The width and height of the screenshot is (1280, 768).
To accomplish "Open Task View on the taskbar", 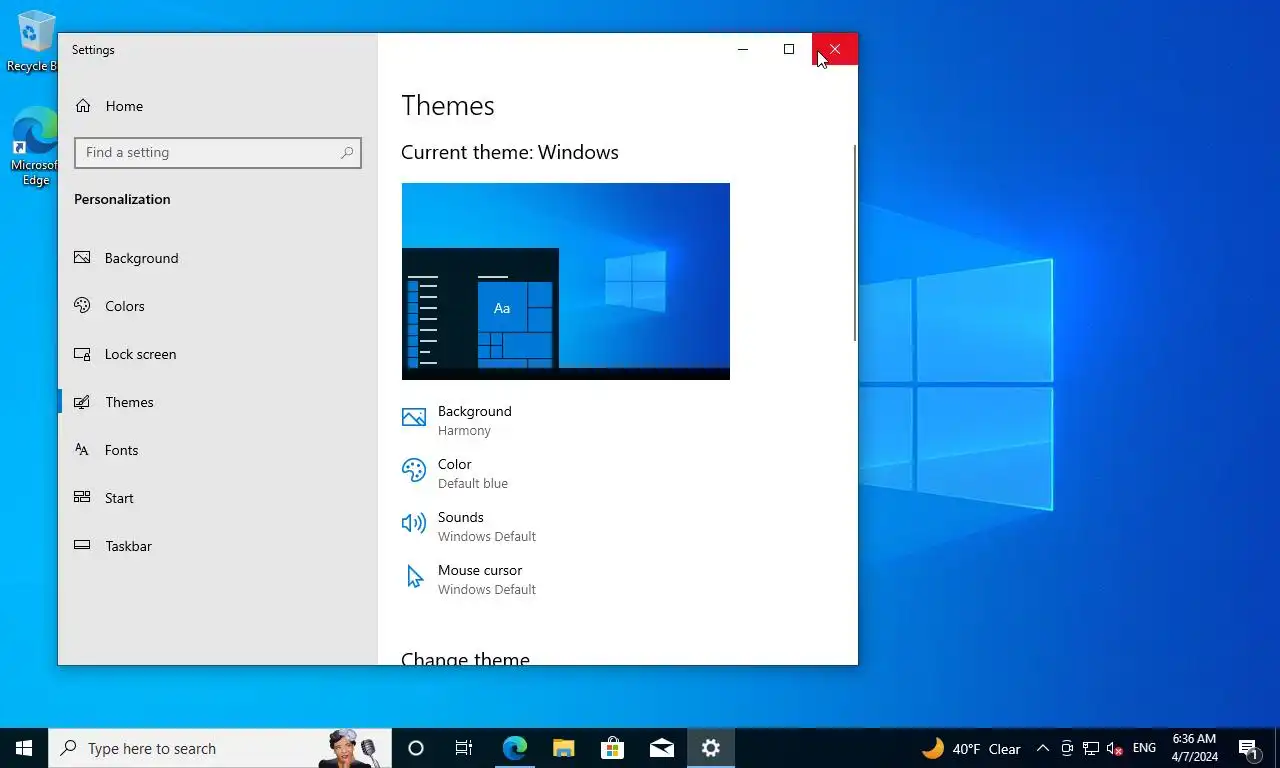I will pyautogui.click(x=464, y=748).
